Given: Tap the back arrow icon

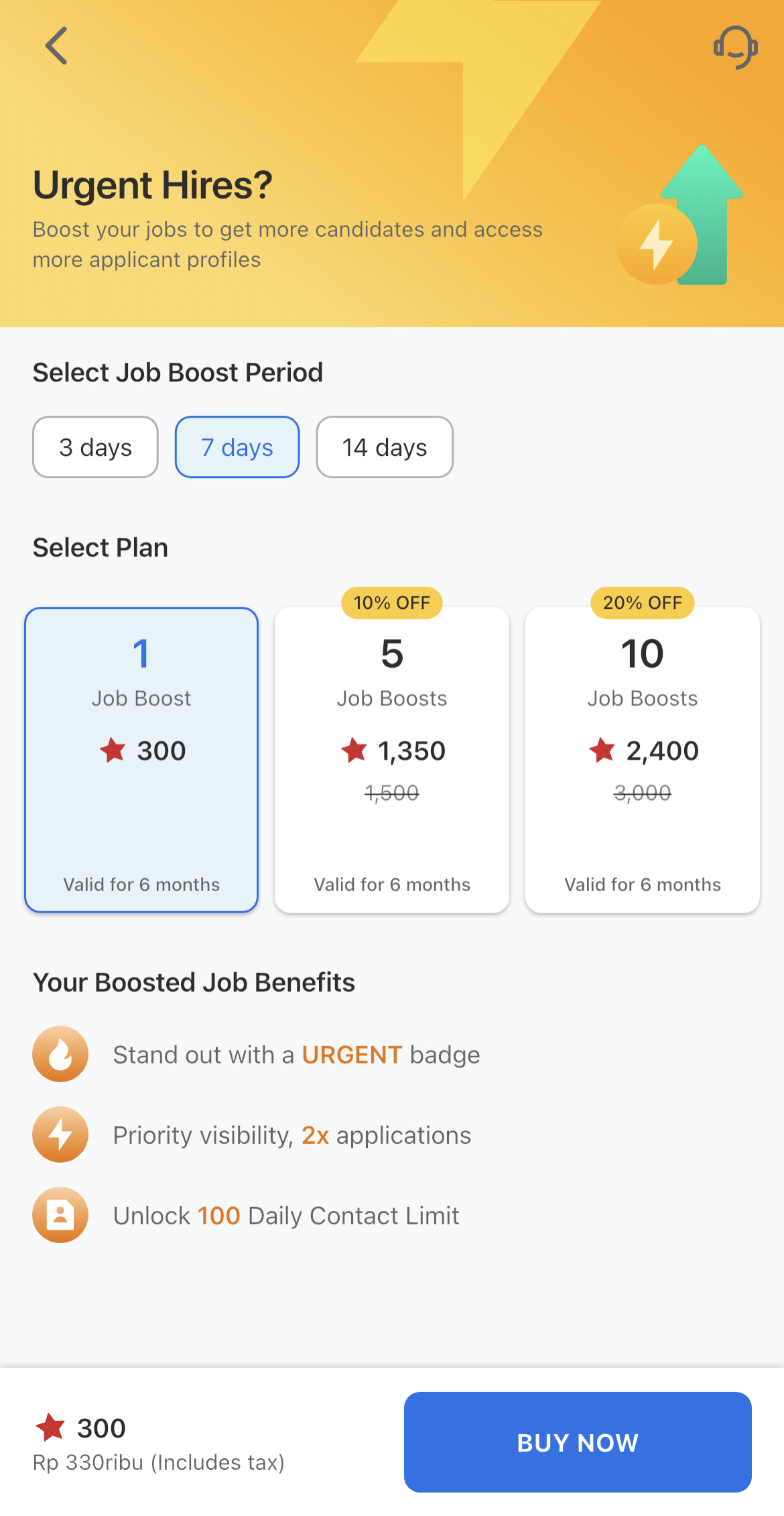Looking at the screenshot, I should [x=56, y=46].
